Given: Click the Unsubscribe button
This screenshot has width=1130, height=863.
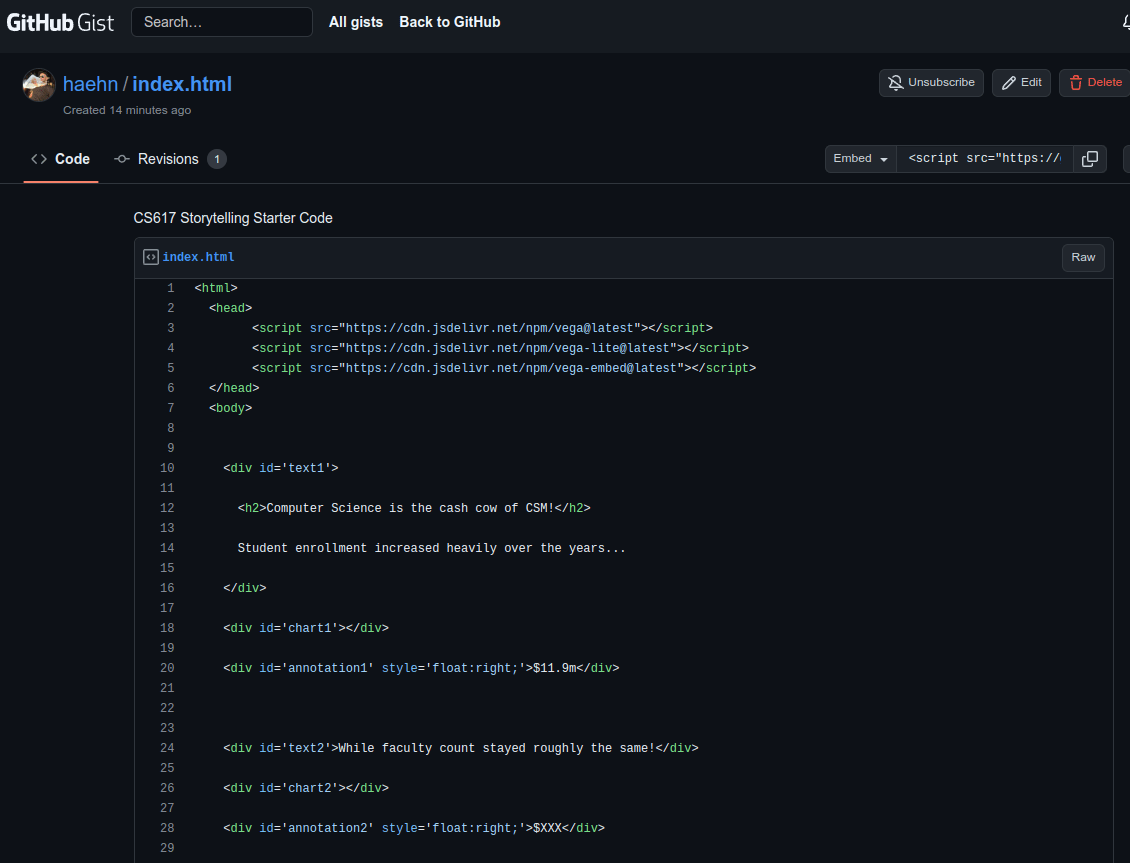Looking at the screenshot, I should (x=931, y=83).
